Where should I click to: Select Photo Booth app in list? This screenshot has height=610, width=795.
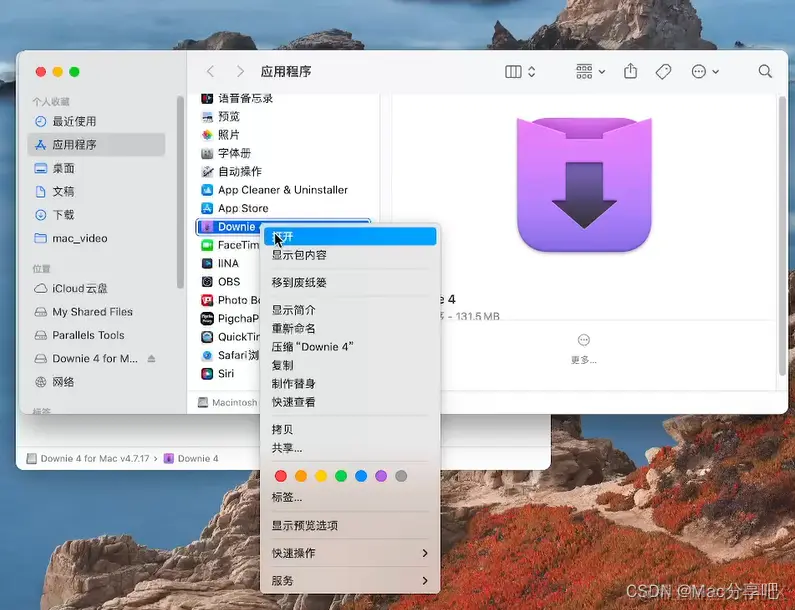tap(229, 300)
